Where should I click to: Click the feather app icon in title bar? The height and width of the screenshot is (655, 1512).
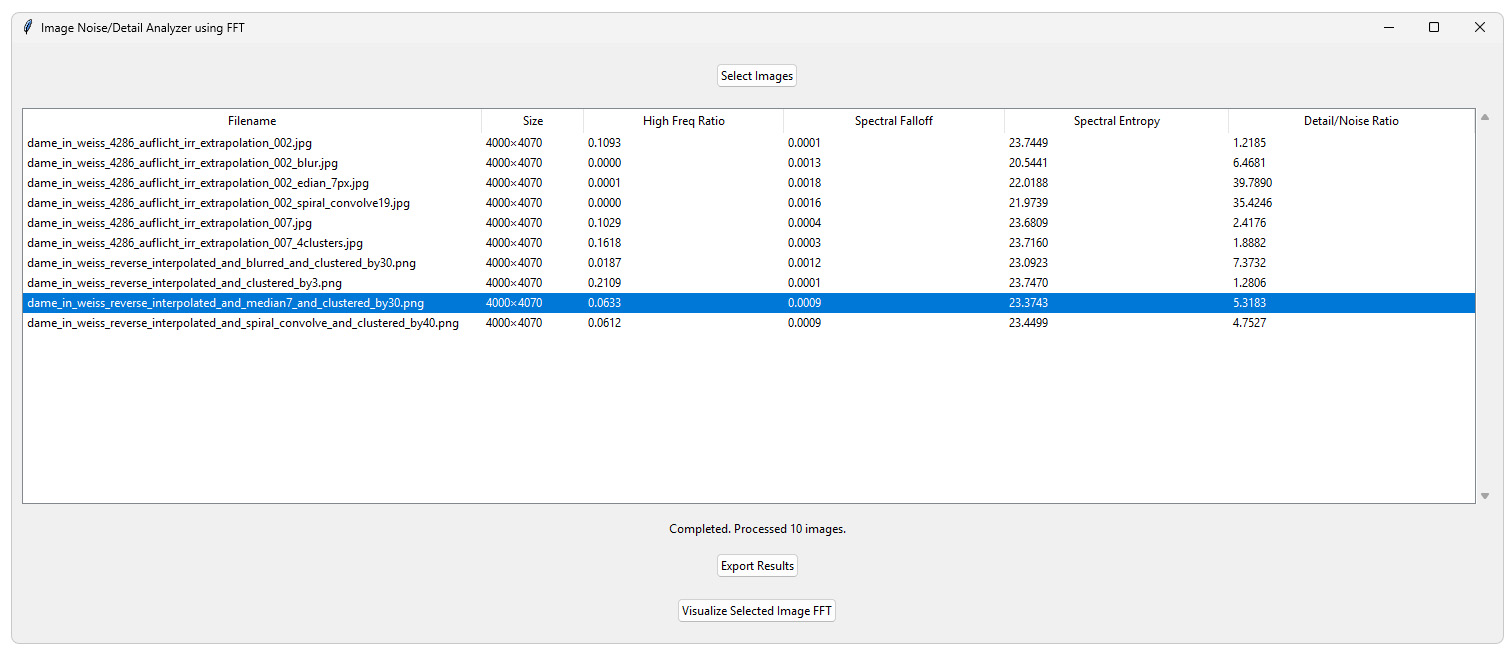pos(27,28)
